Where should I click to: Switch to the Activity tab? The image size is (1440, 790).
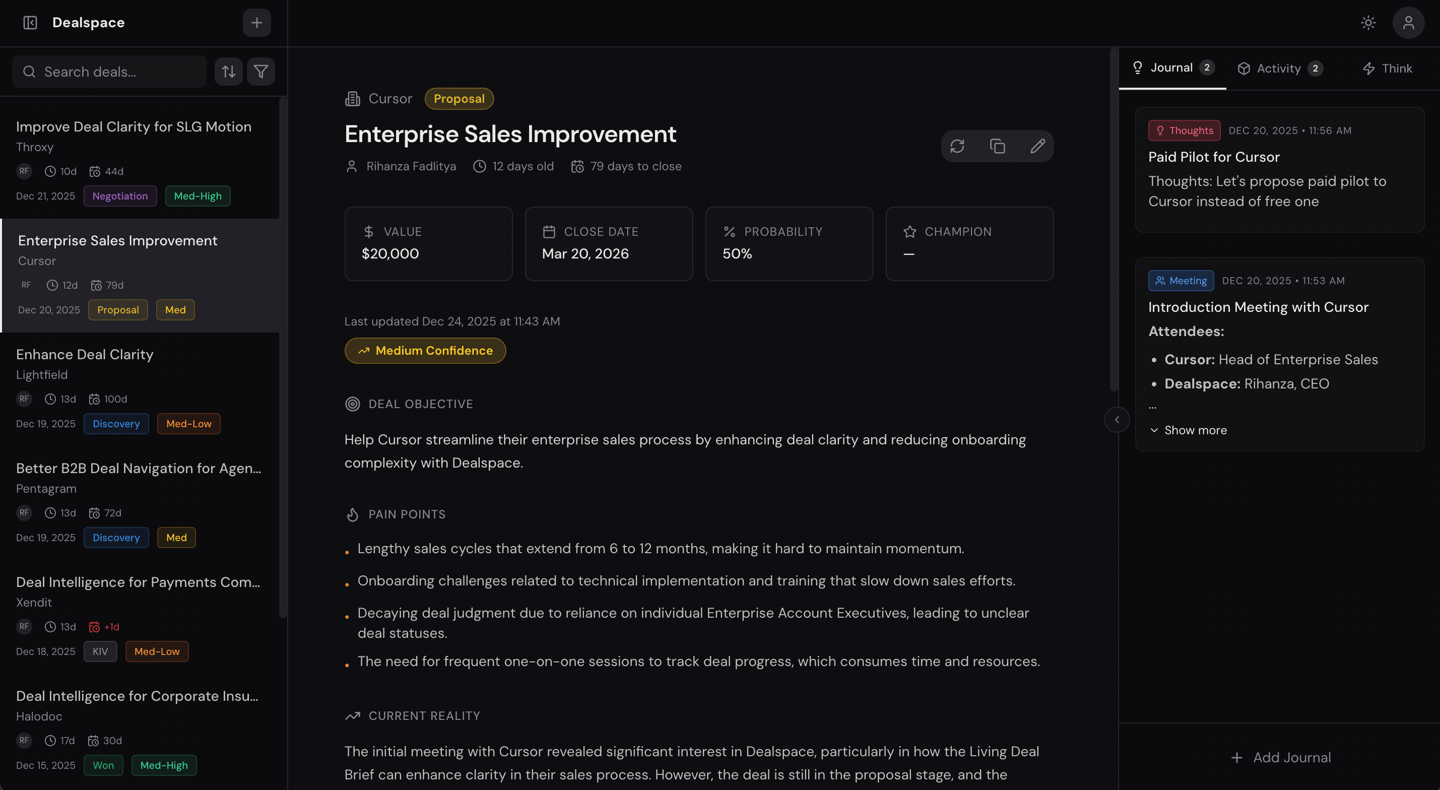click(x=1279, y=68)
